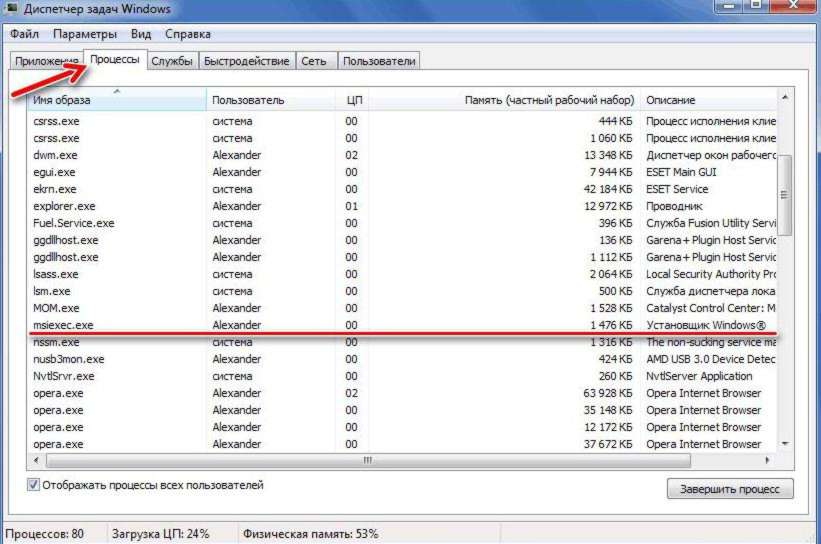Click the NvtlServer Application description
The height and width of the screenshot is (544, 821).
point(699,376)
